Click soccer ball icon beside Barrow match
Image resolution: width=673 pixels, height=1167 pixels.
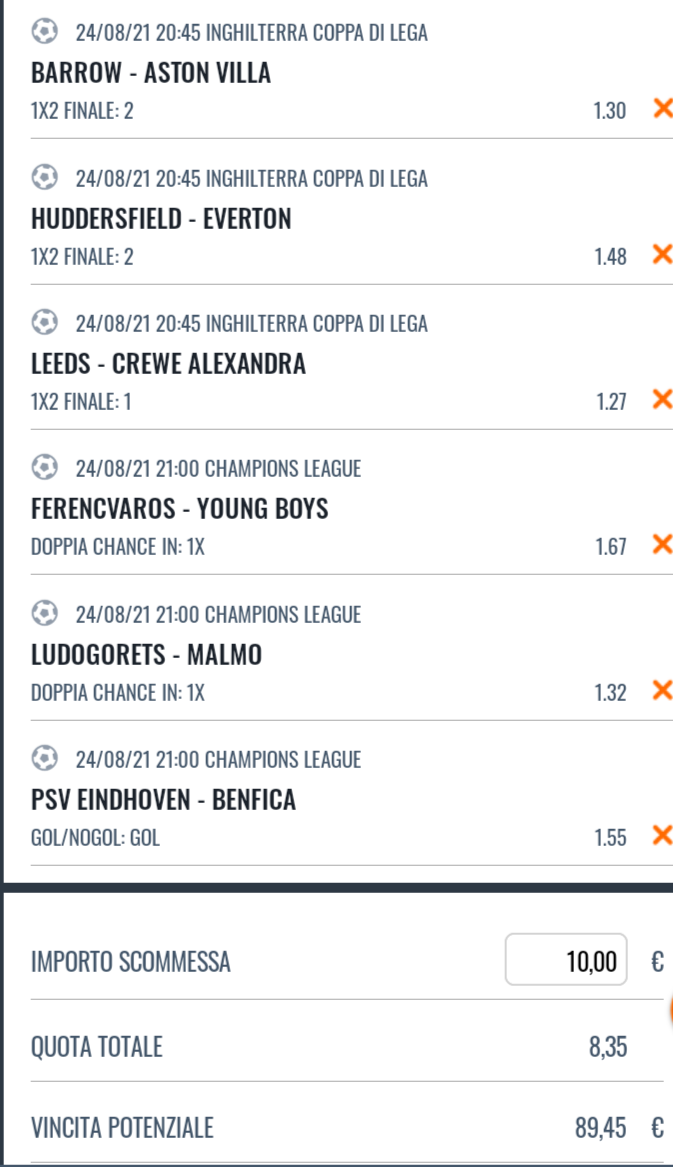45,33
